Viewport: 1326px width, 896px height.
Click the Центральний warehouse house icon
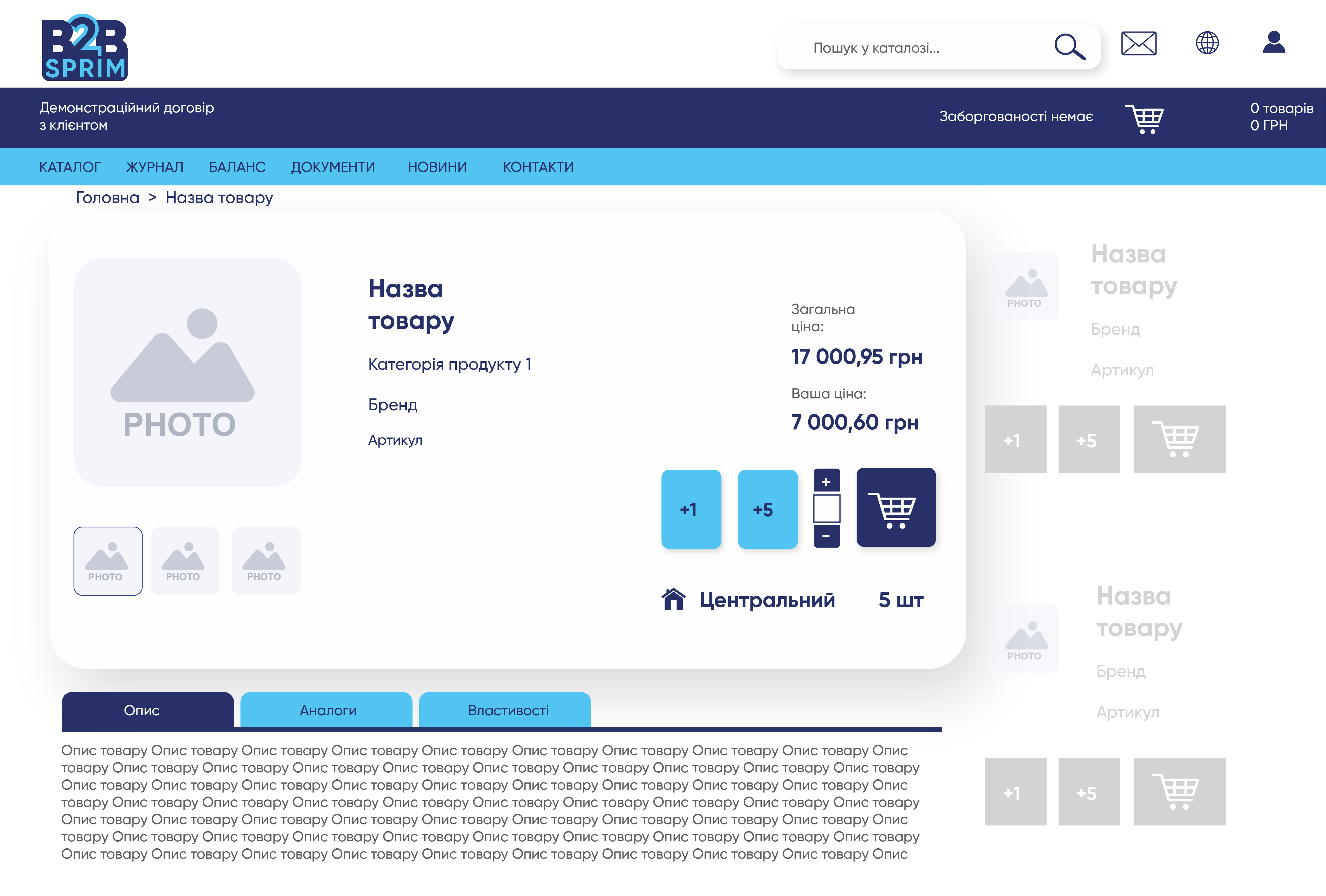[x=673, y=599]
